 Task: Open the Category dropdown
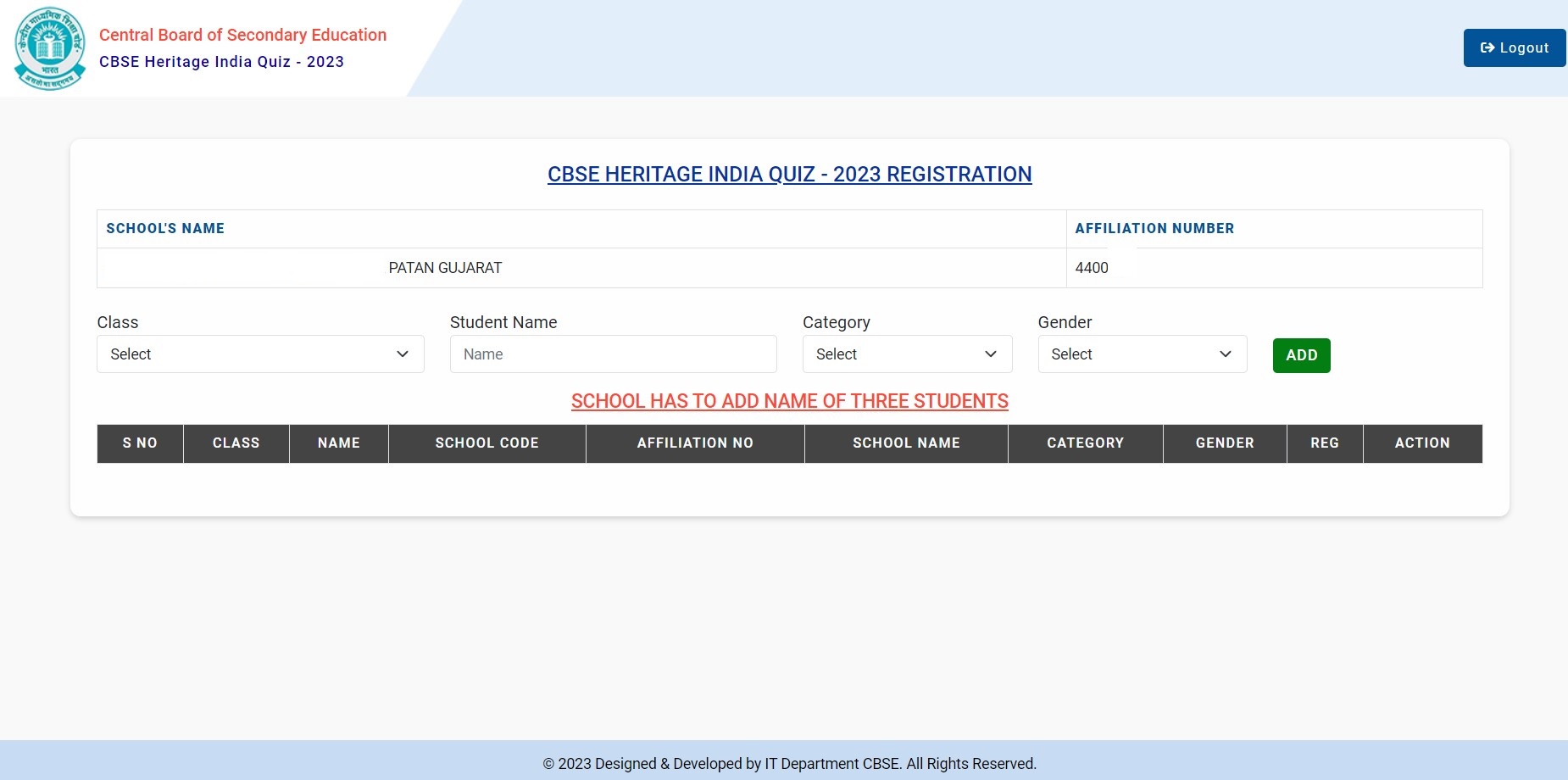click(907, 354)
